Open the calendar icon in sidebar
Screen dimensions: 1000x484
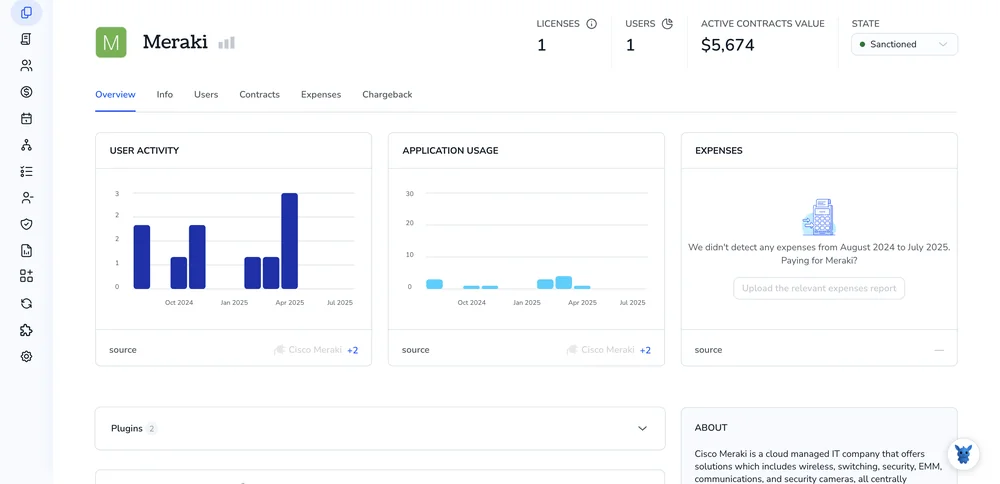[x=26, y=119]
